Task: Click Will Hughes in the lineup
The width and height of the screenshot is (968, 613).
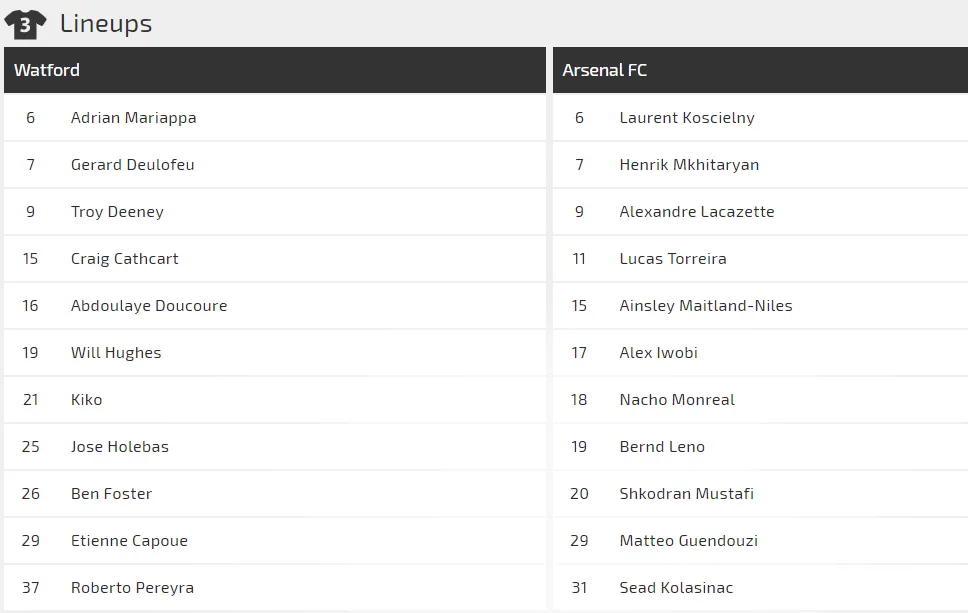Action: click(x=116, y=353)
